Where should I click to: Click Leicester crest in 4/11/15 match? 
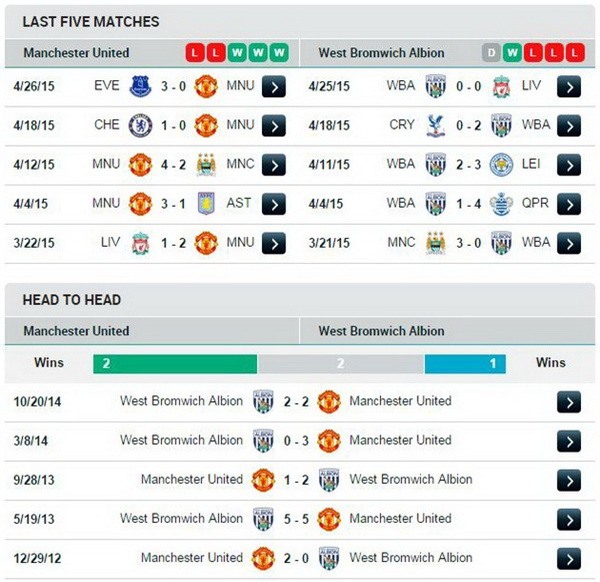(501, 164)
